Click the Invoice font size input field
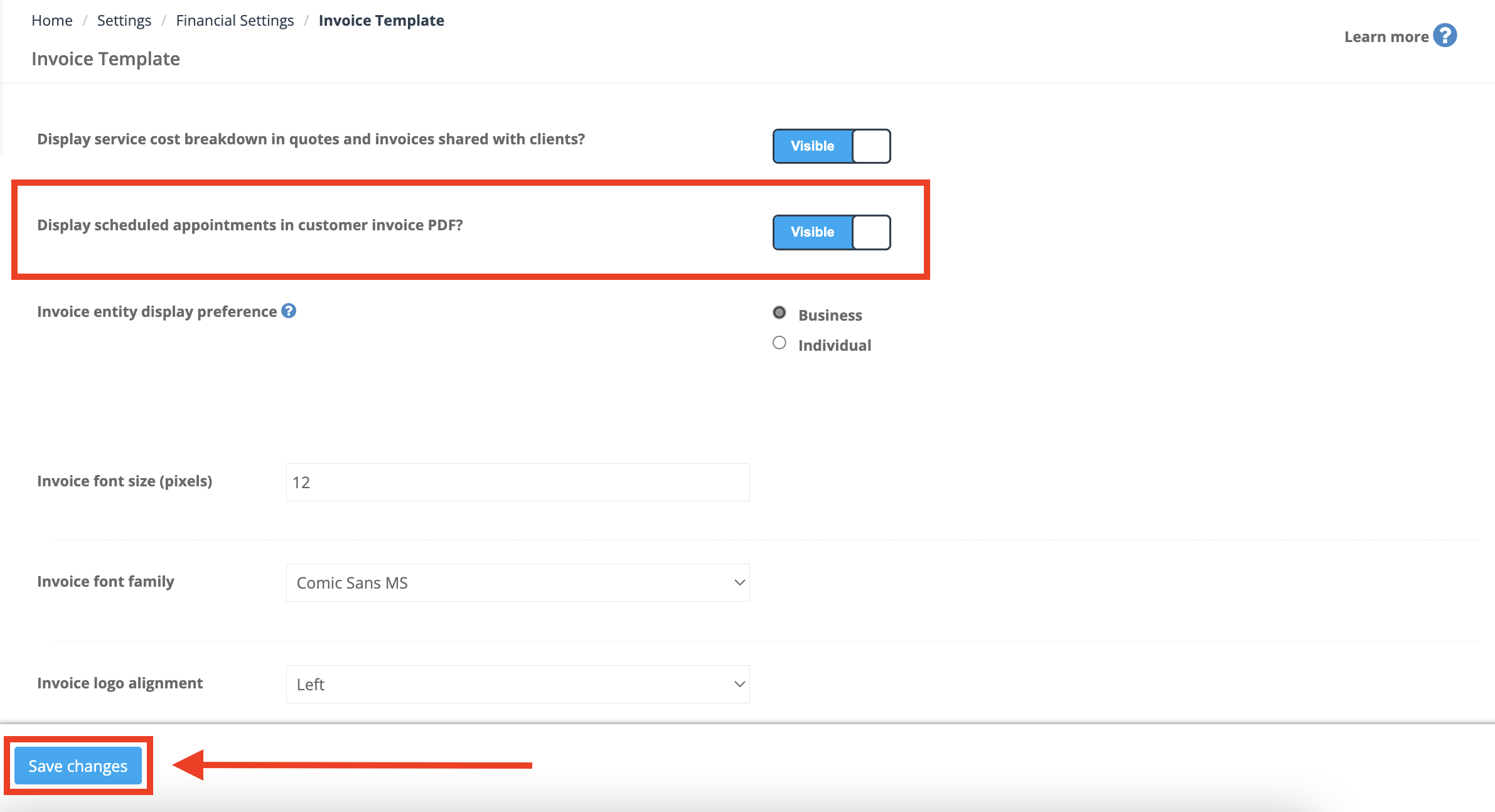The width and height of the screenshot is (1495, 812). pos(518,482)
